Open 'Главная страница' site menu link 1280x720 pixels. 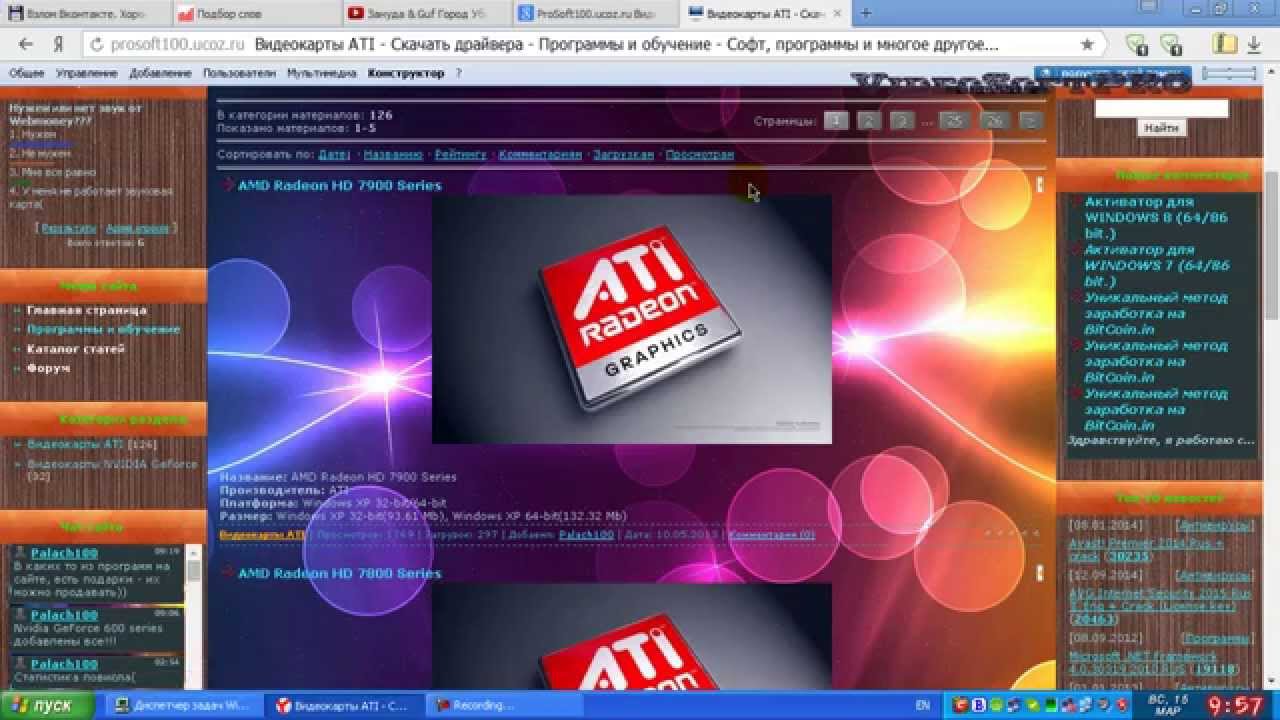(x=87, y=310)
